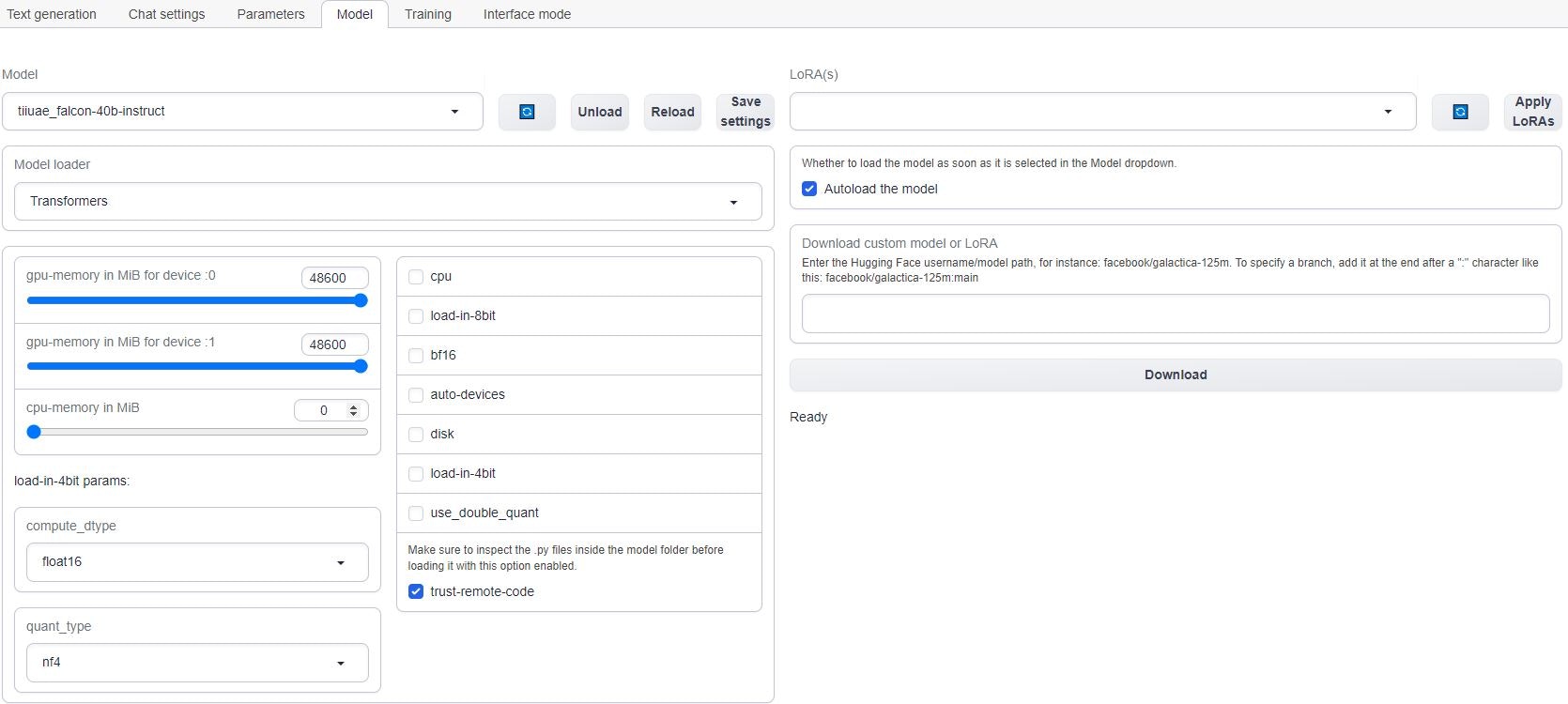Open the Chat settings tab
The image size is (1568, 704).
166,14
